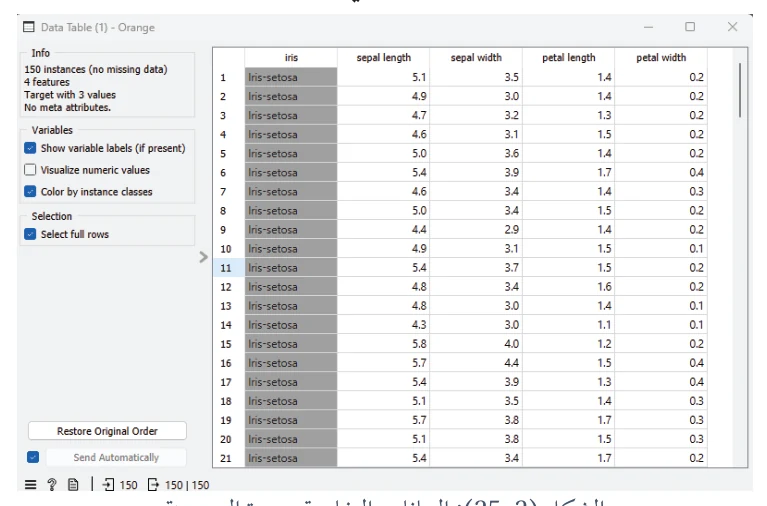
Task: Click Iris-setosa cell in row 3
Action: pyautogui.click(x=291, y=115)
